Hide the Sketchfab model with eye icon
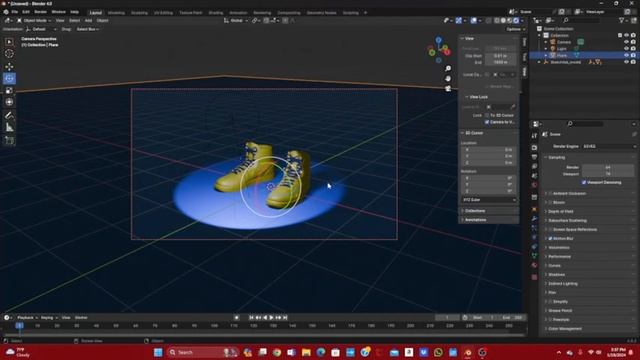The width and height of the screenshot is (640, 360). (626, 62)
